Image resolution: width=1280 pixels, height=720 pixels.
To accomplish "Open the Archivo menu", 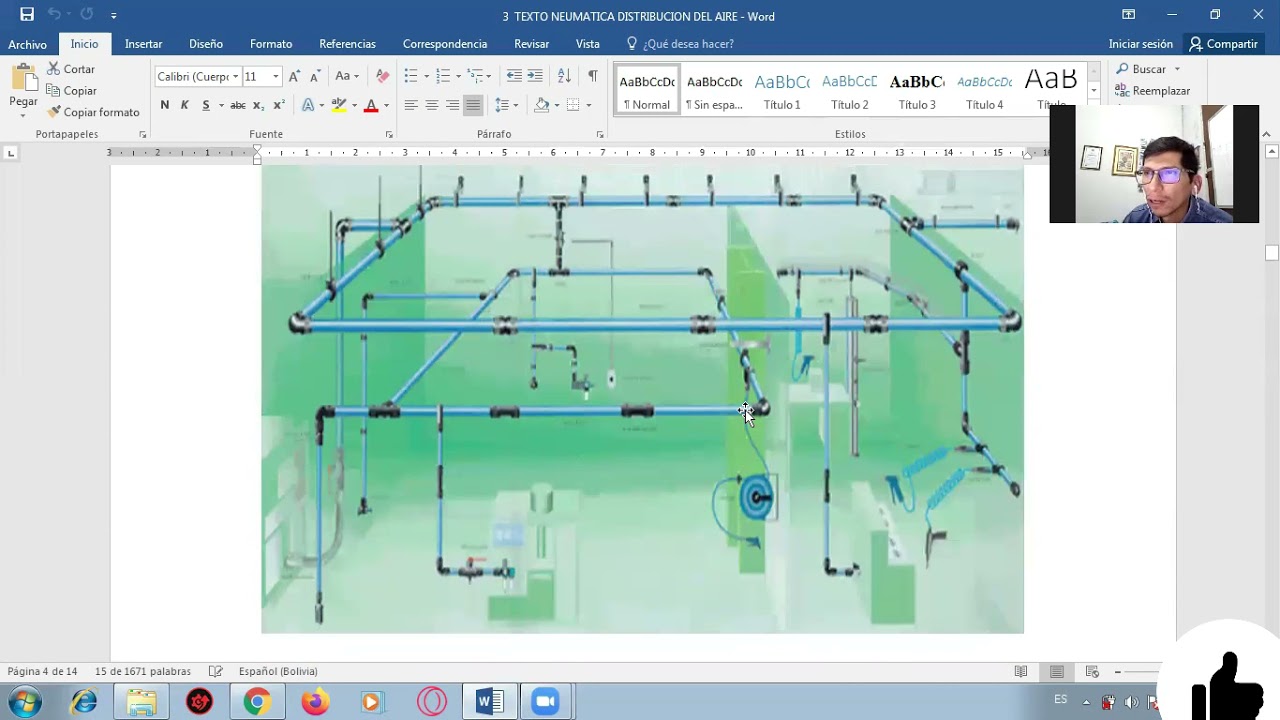I will 28,44.
